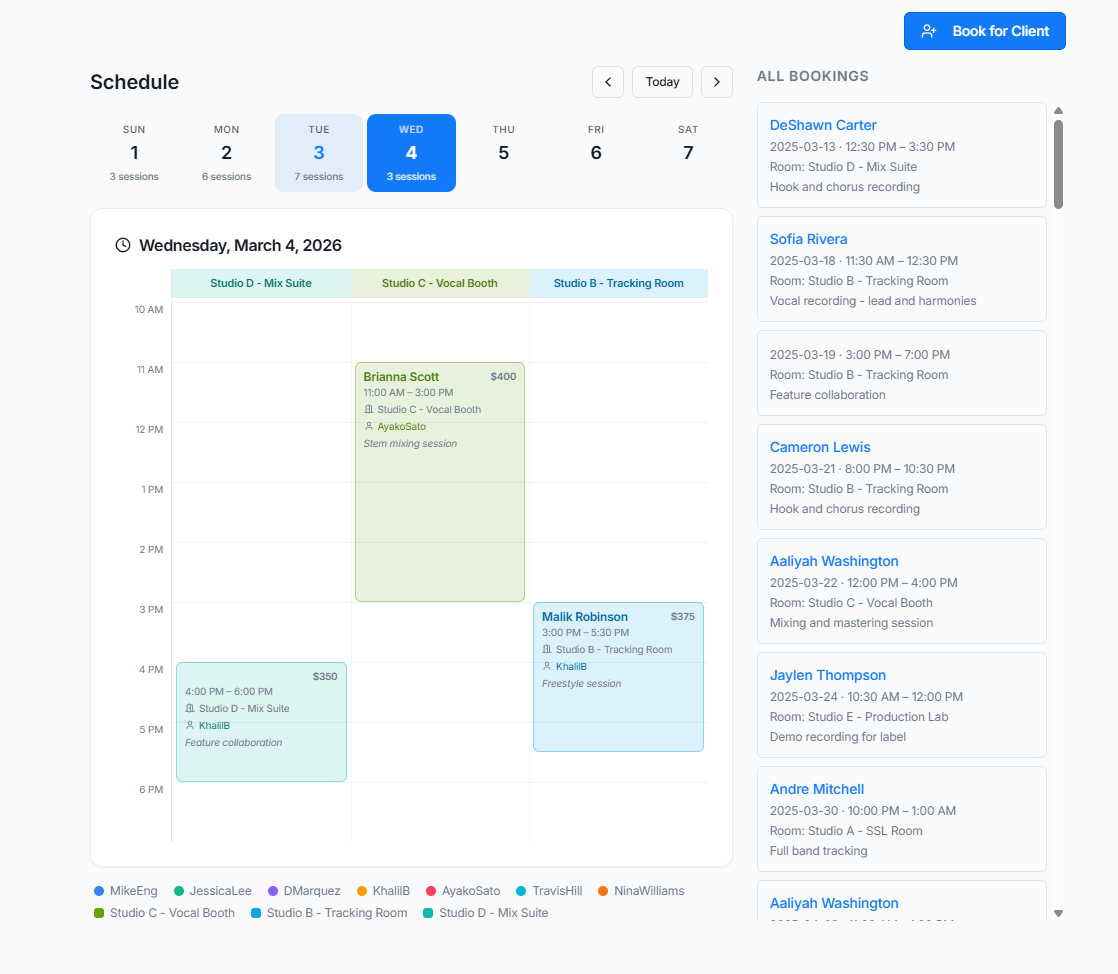Viewport: 1118px width, 974px height.
Task: Click the Studio D - Mix Suite legend swatch
Action: point(429,913)
